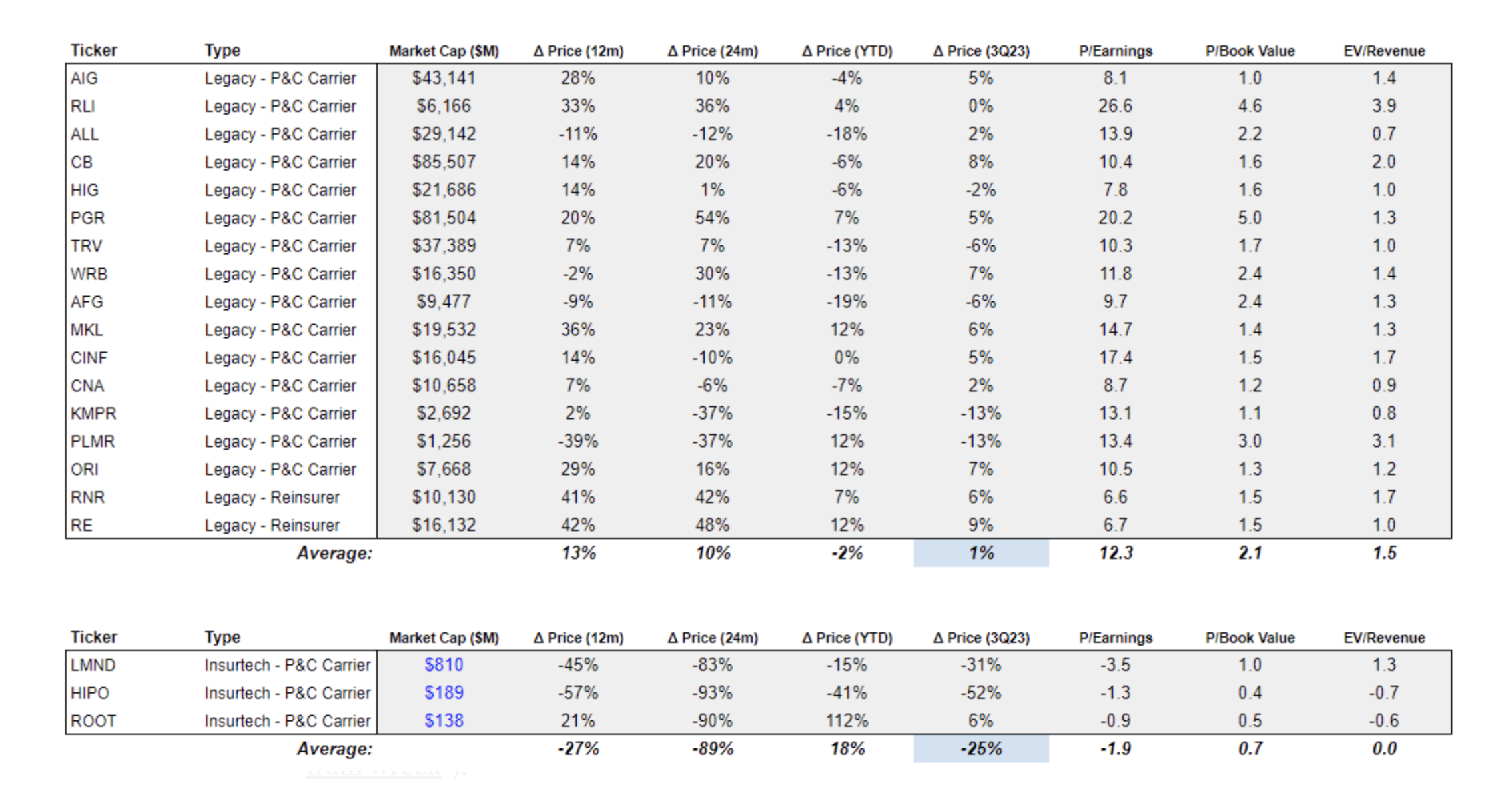The image size is (1512, 809).
Task: Click the bottom table's P/Book Value header
Action: (x=1250, y=638)
